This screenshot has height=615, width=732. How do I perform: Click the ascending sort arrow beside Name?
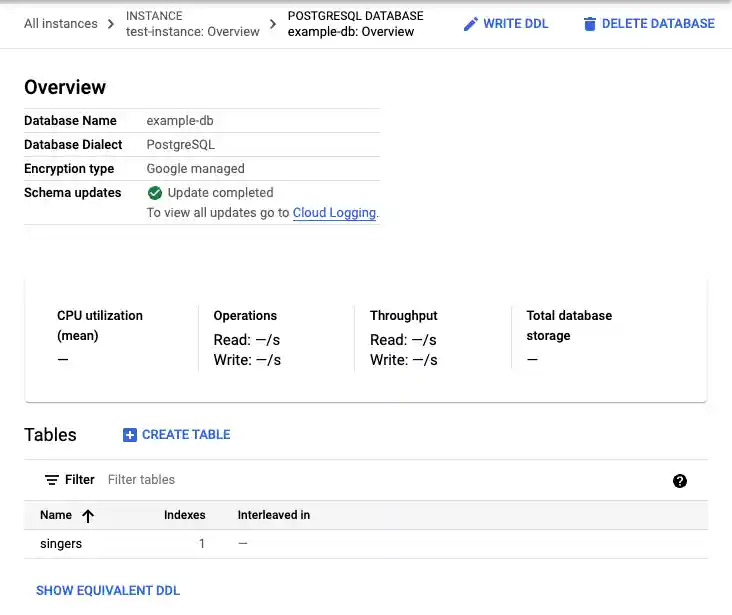click(x=88, y=516)
